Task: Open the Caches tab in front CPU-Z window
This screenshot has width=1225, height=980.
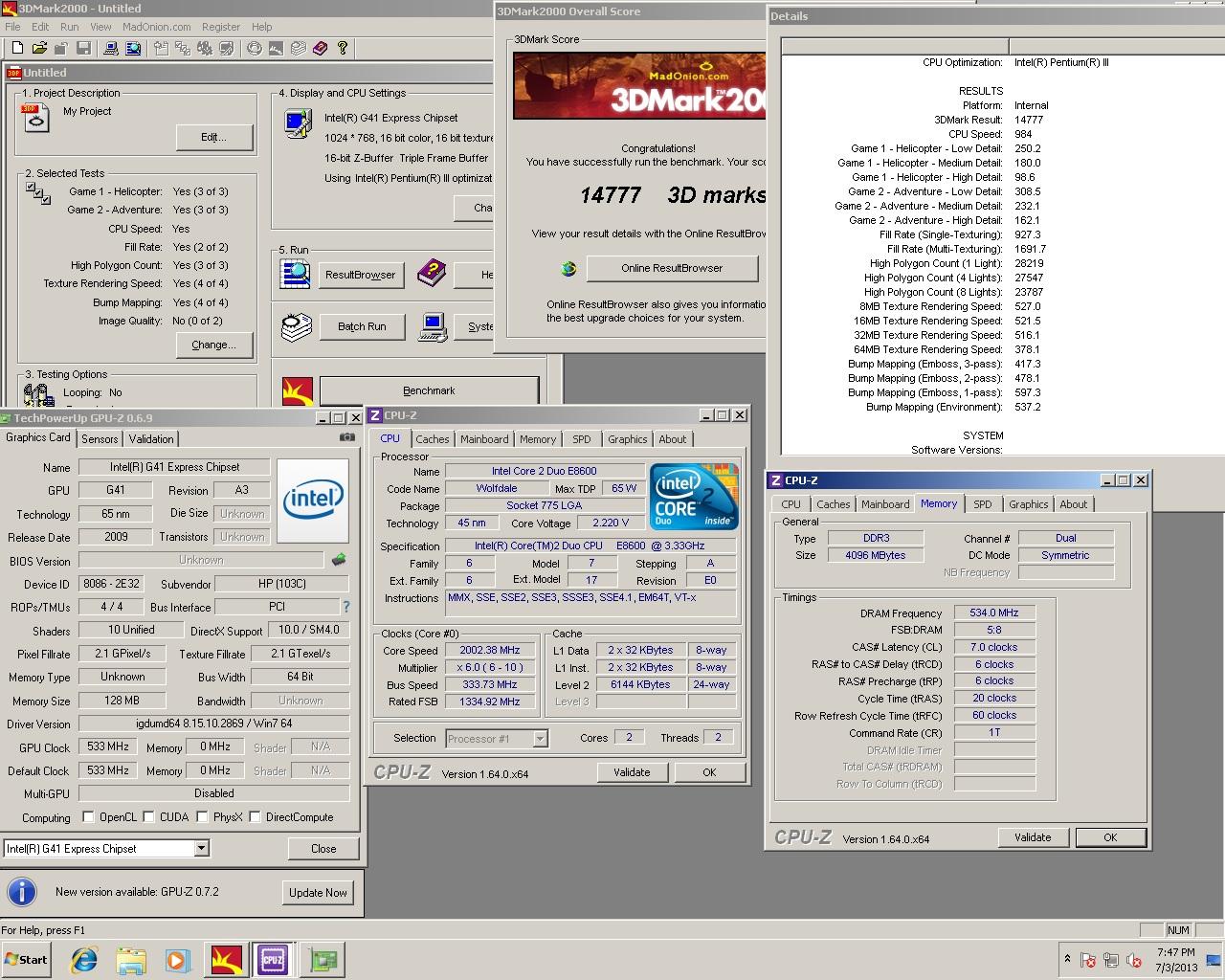Action: pos(432,439)
